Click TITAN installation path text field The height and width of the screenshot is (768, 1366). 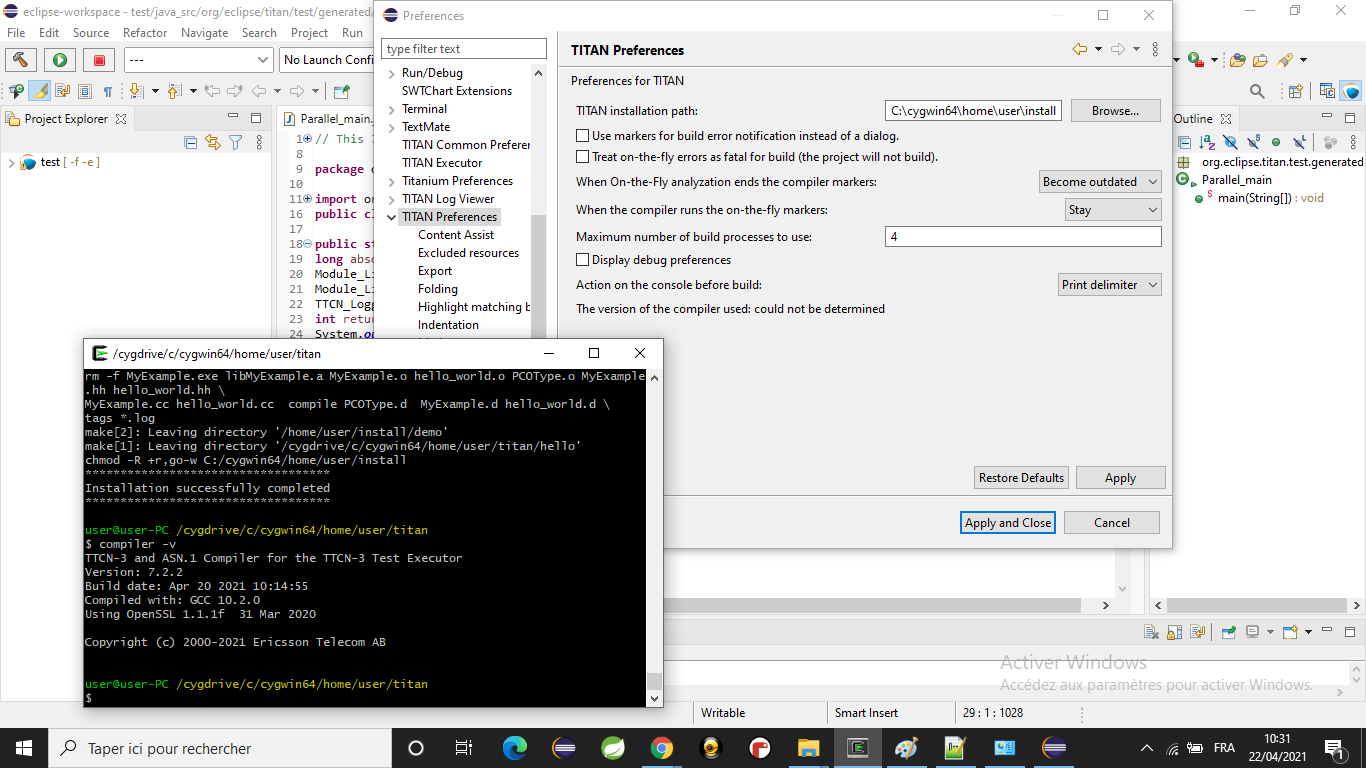pyautogui.click(x=973, y=111)
